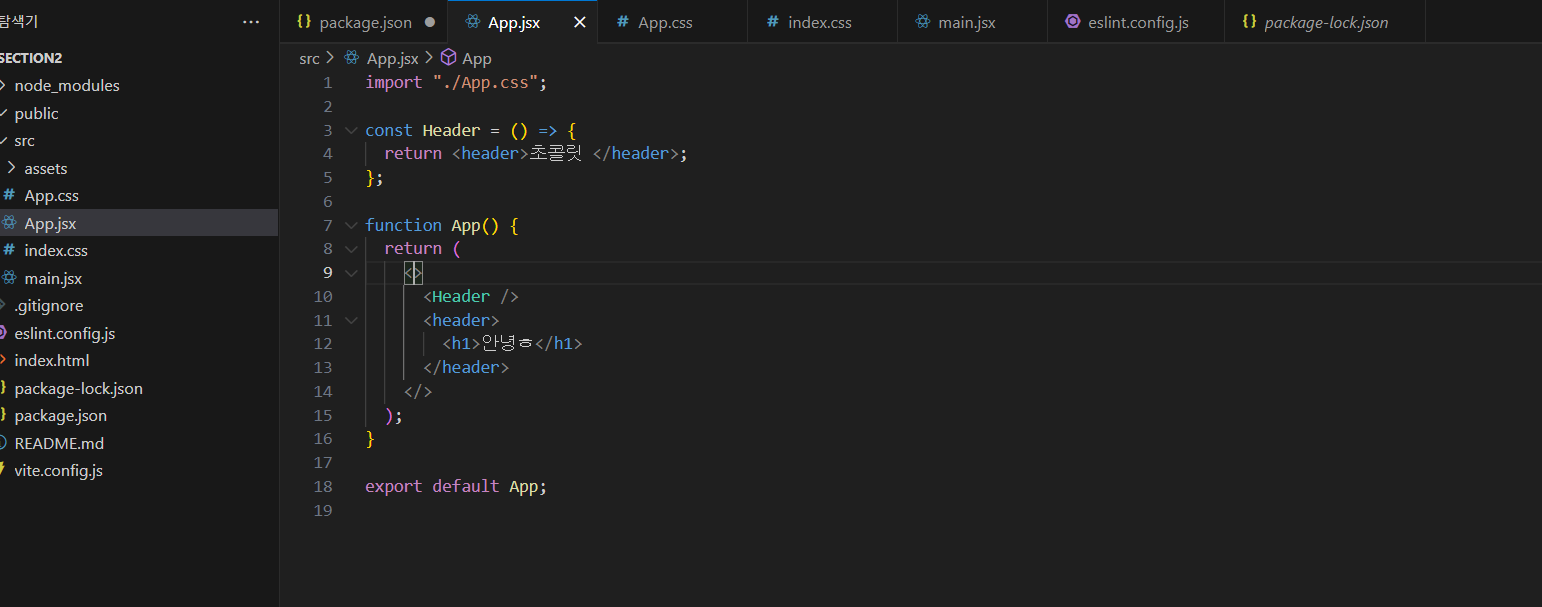The image size is (1542, 607).
Task: Open App.css in the explorer
Action: coord(52,196)
